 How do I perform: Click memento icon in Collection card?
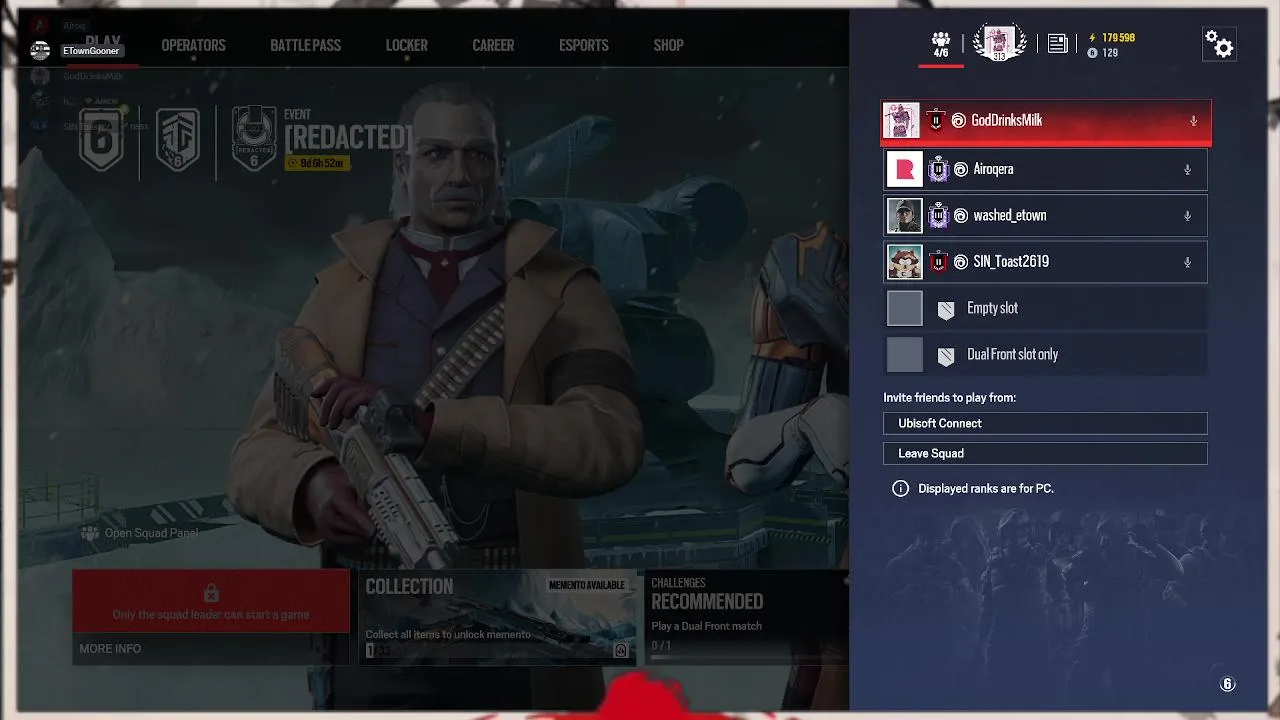click(621, 650)
